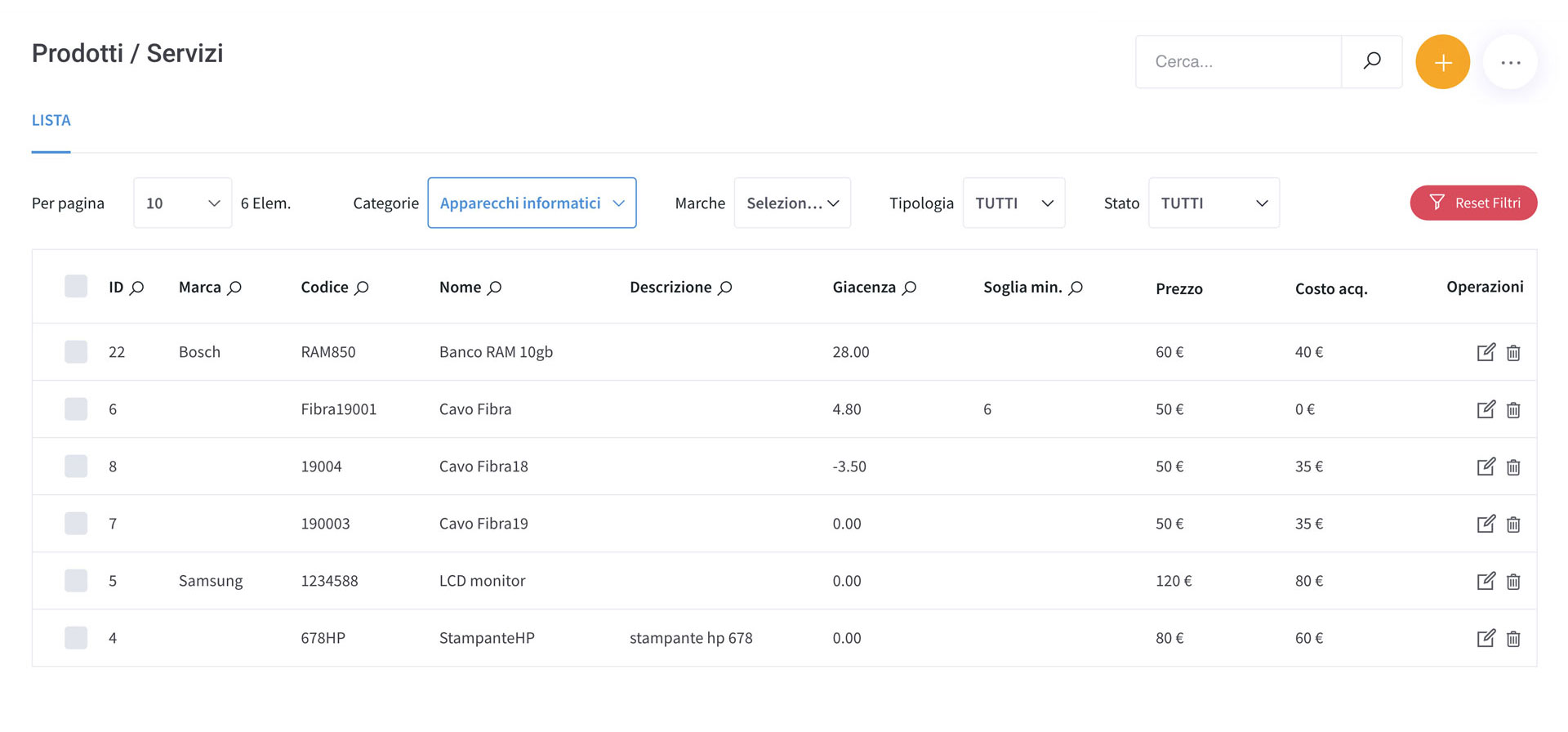1568x732 pixels.
Task: Open Categorie dropdown set to Apparecchi informatici
Action: (x=532, y=203)
